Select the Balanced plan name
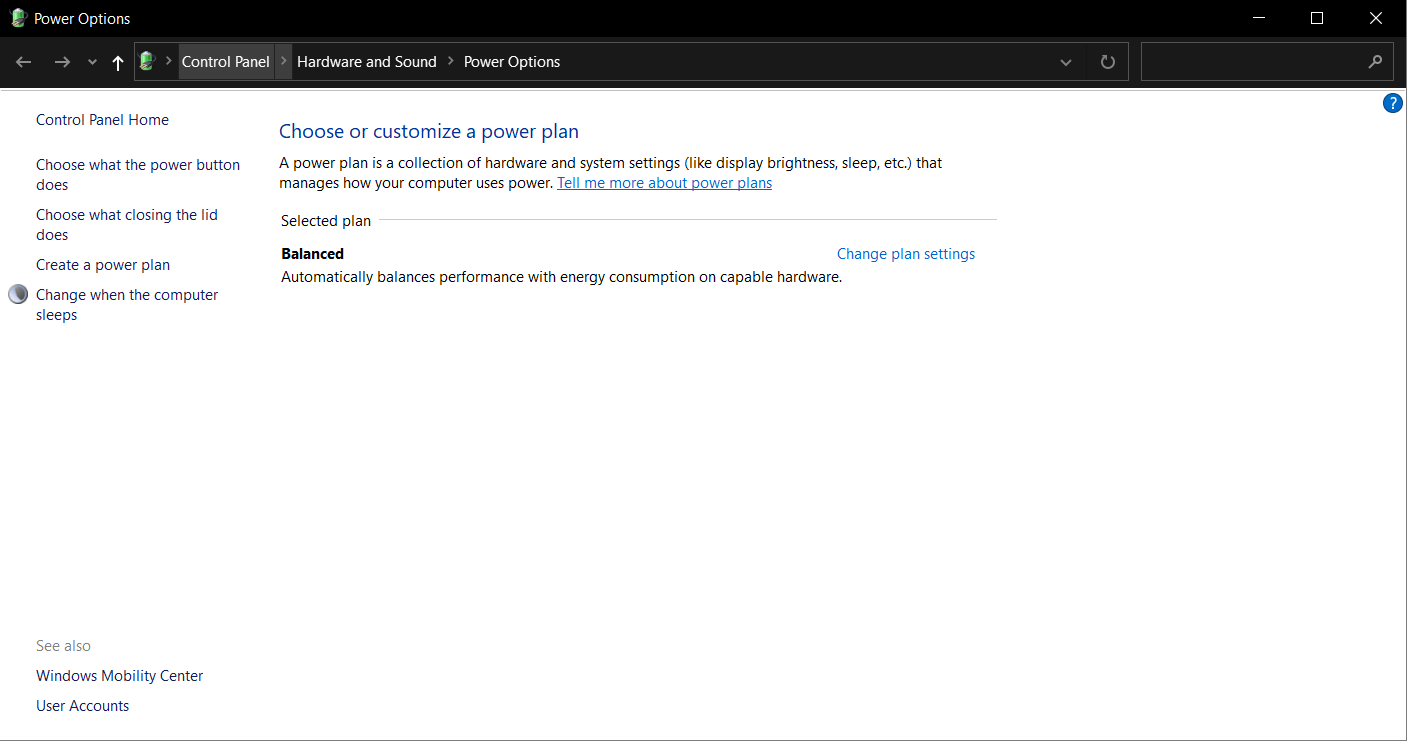This screenshot has height=741, width=1407. pyautogui.click(x=313, y=254)
